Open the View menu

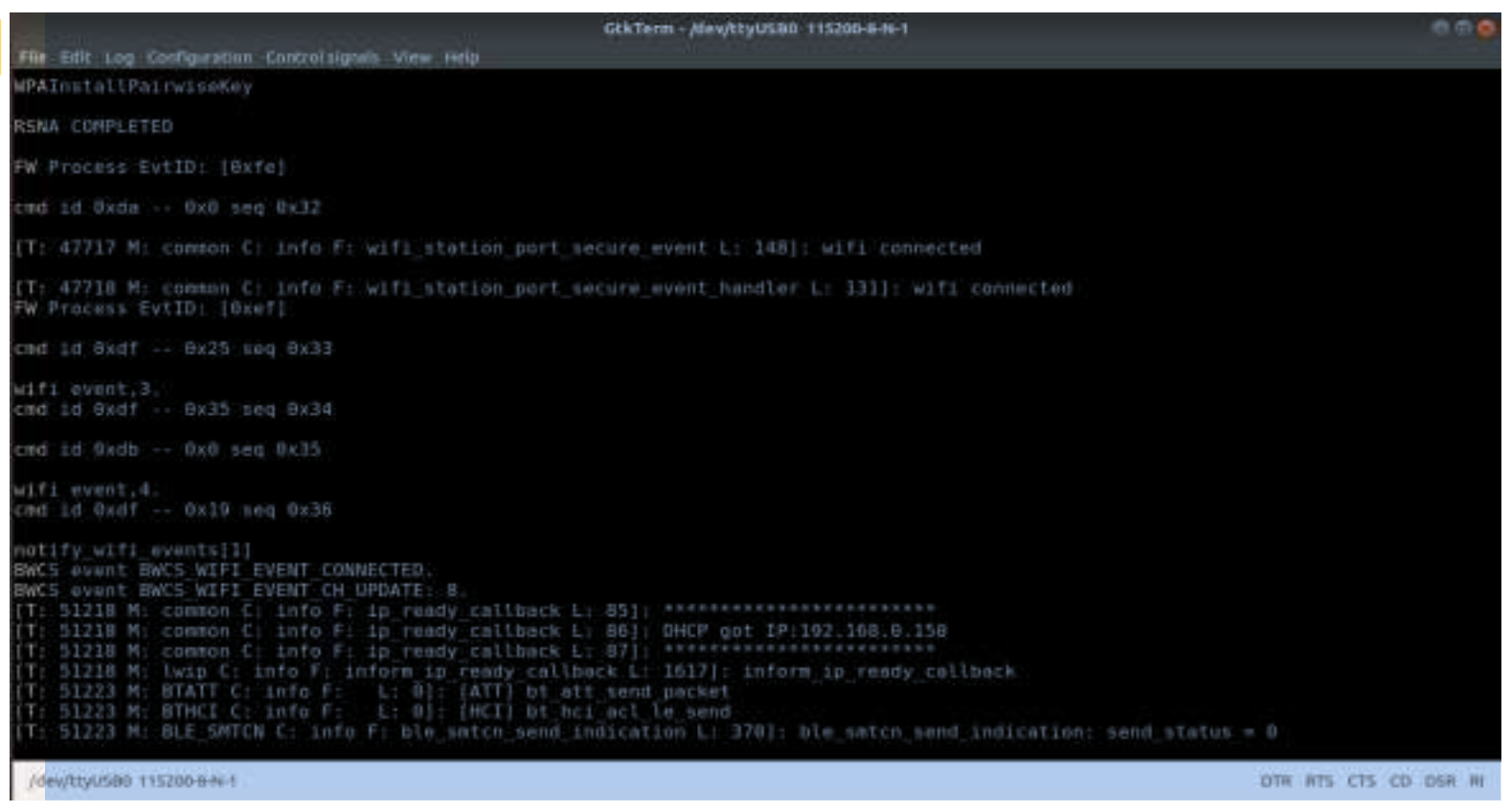pyautogui.click(x=412, y=57)
